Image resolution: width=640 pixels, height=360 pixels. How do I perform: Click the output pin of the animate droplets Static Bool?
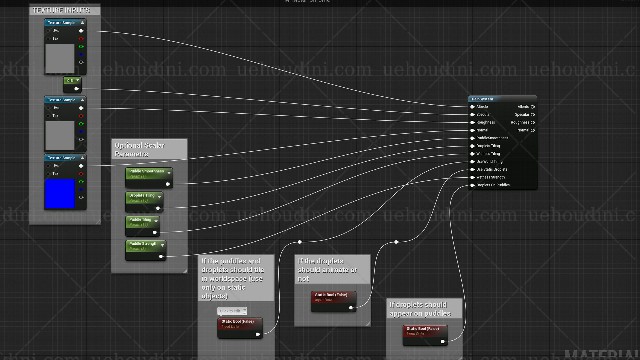pyautogui.click(x=351, y=308)
